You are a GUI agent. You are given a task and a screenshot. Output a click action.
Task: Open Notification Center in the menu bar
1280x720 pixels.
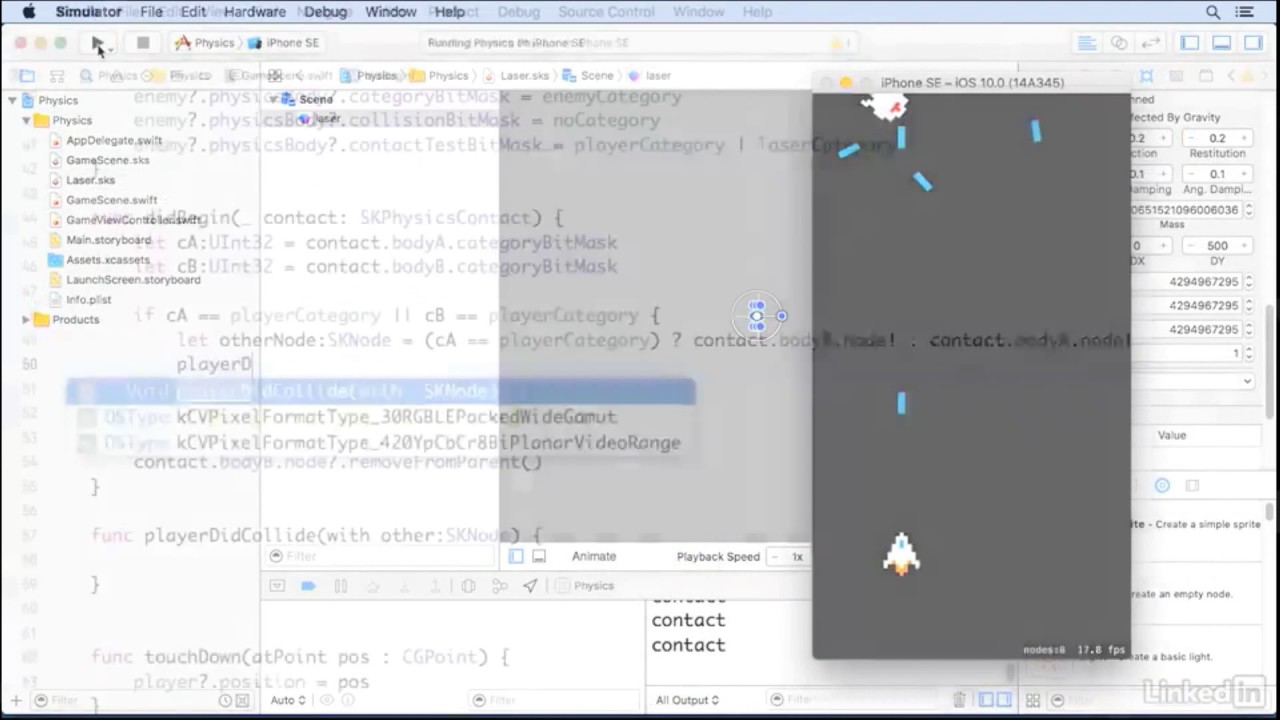[x=1245, y=12]
